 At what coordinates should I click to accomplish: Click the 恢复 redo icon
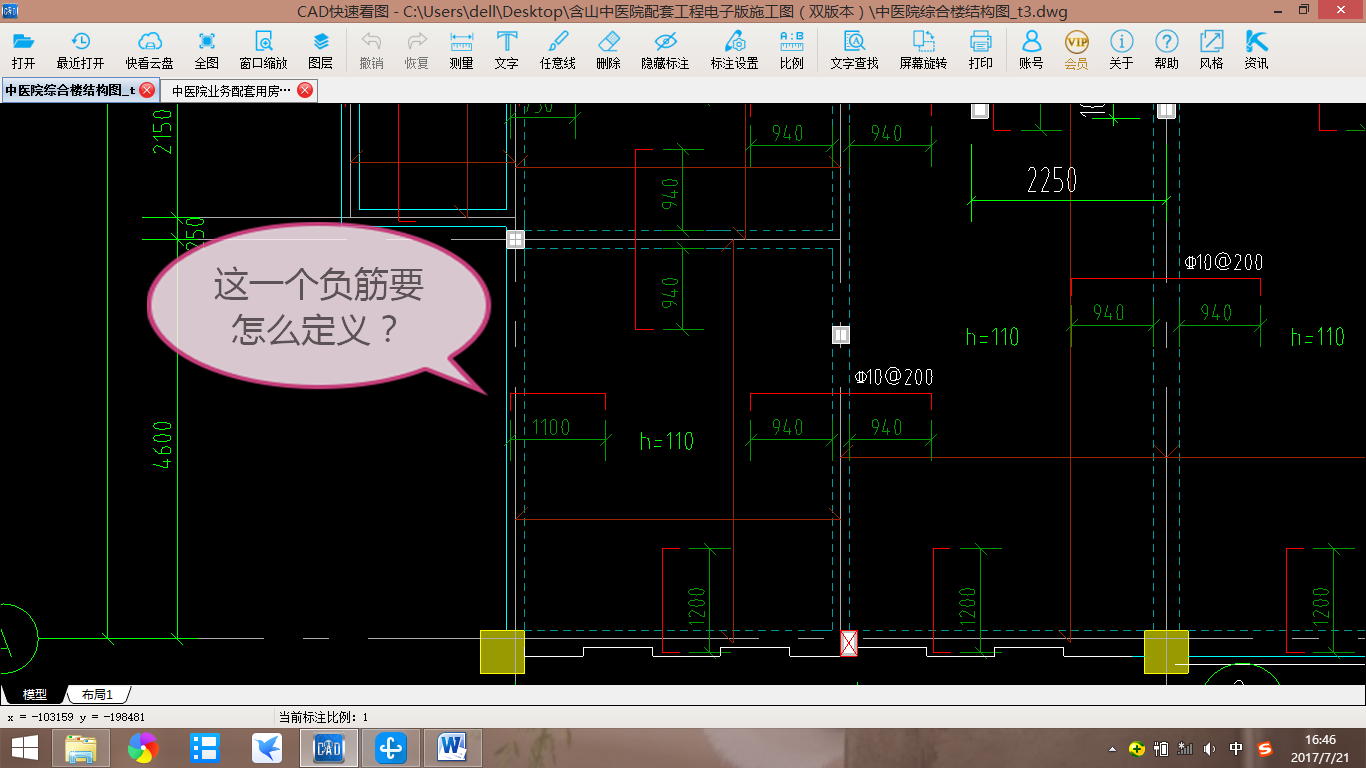pos(416,50)
